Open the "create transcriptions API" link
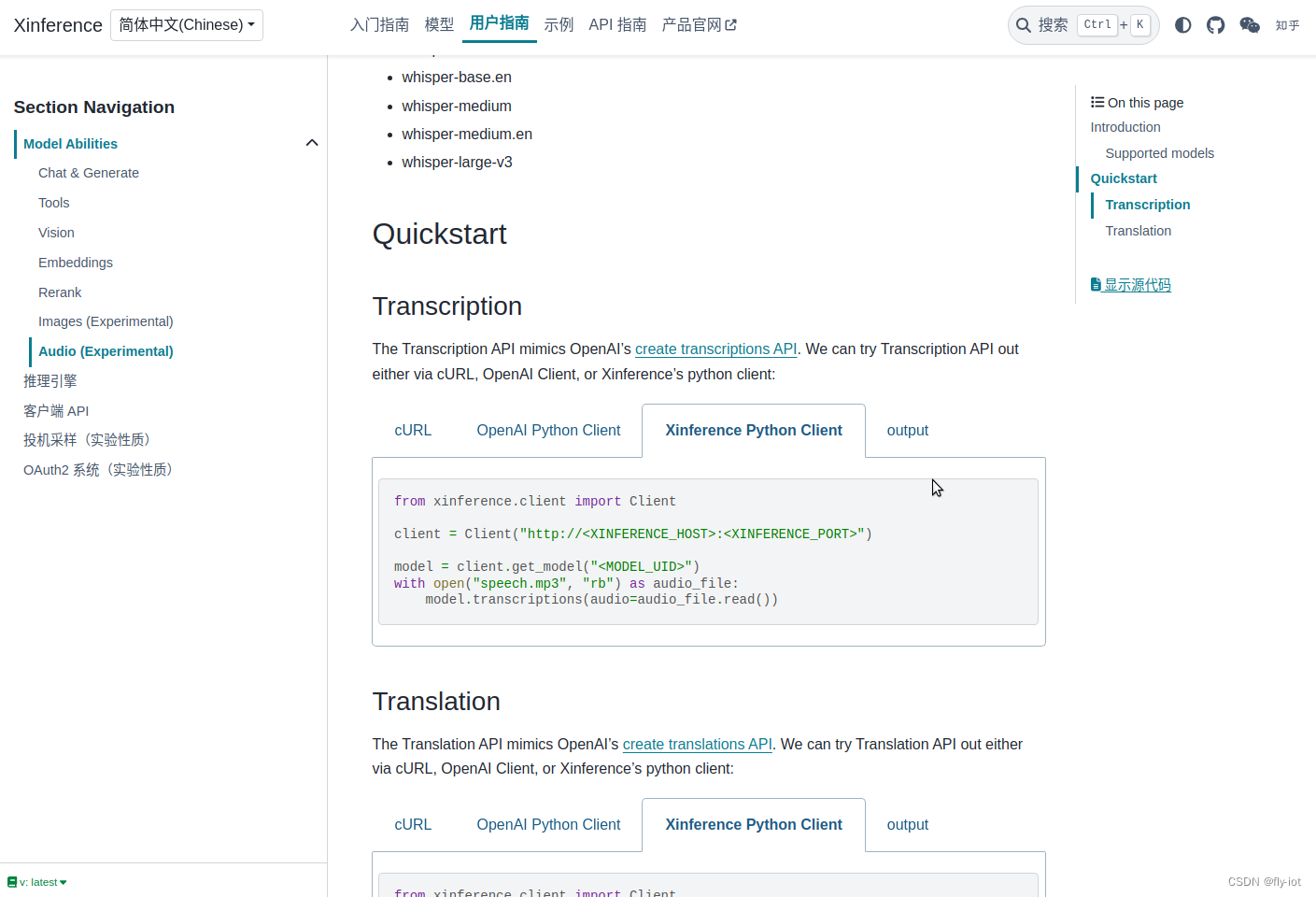This screenshot has height=897, width=1316. [x=715, y=349]
